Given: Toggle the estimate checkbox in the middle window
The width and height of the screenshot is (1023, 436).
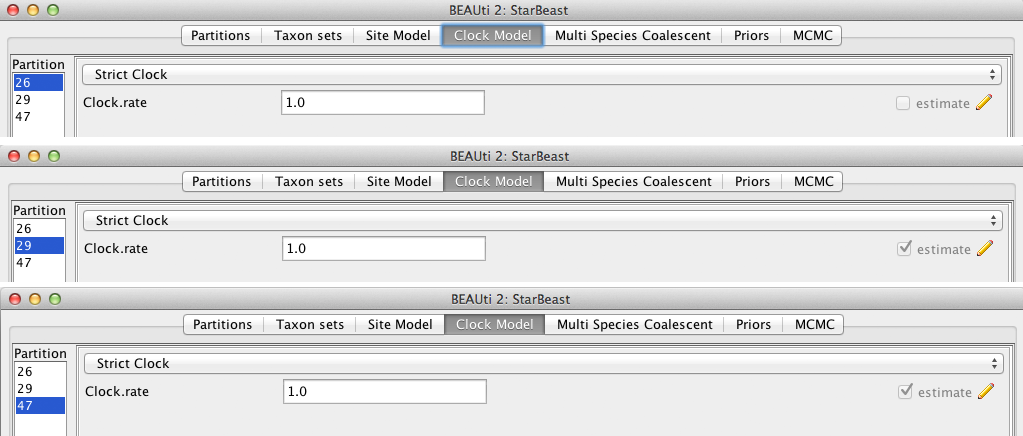Looking at the screenshot, I should [x=905, y=249].
